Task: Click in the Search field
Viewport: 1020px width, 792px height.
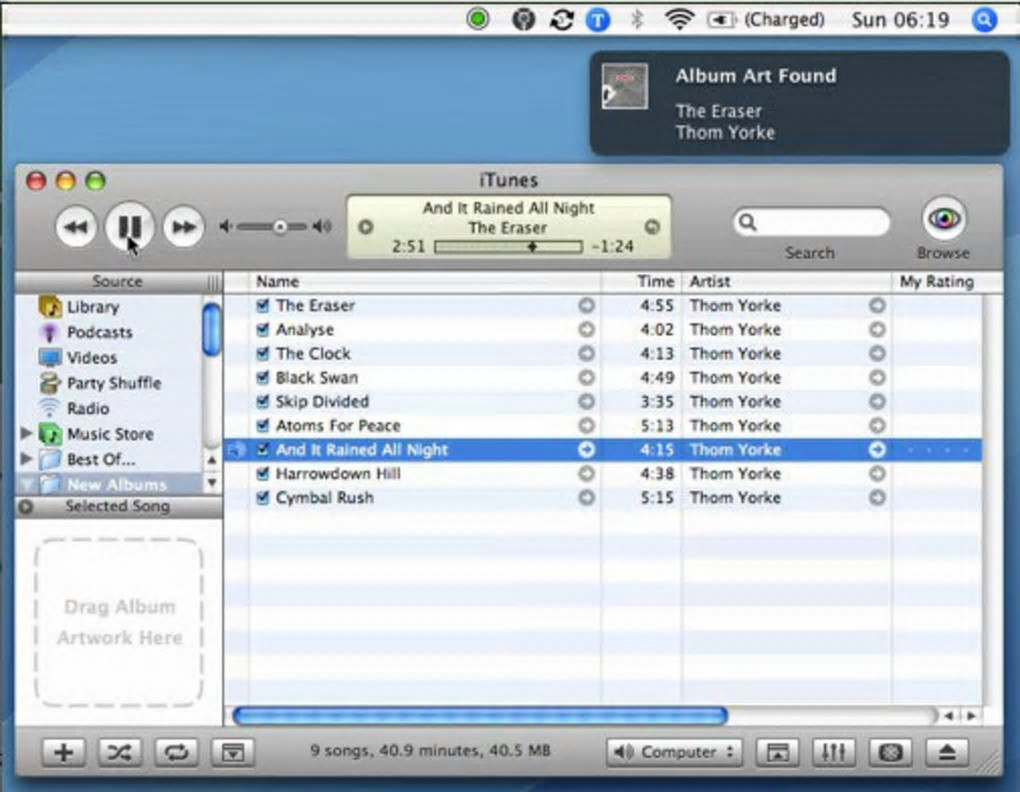Action: 812,223
